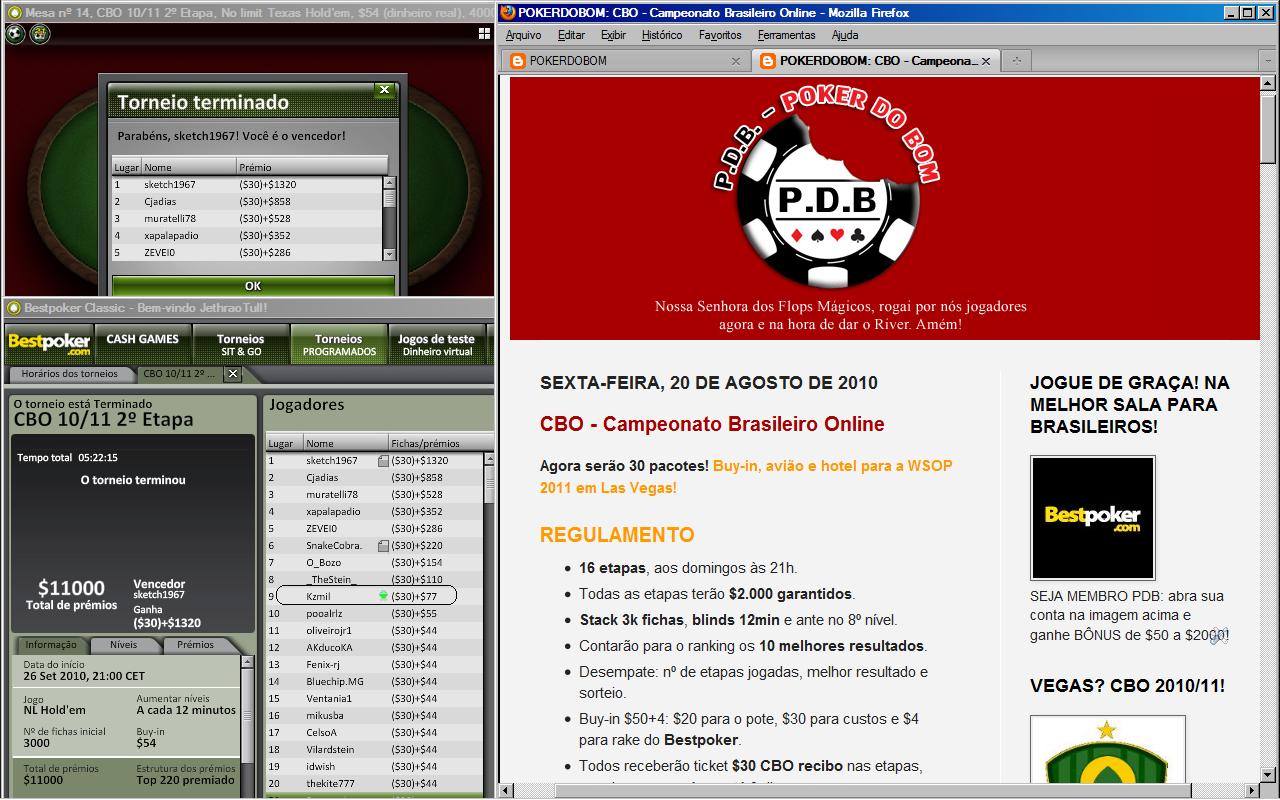Click up arrow of Jogadores list scrollbar
This screenshot has height=800, width=1280.
(489, 460)
